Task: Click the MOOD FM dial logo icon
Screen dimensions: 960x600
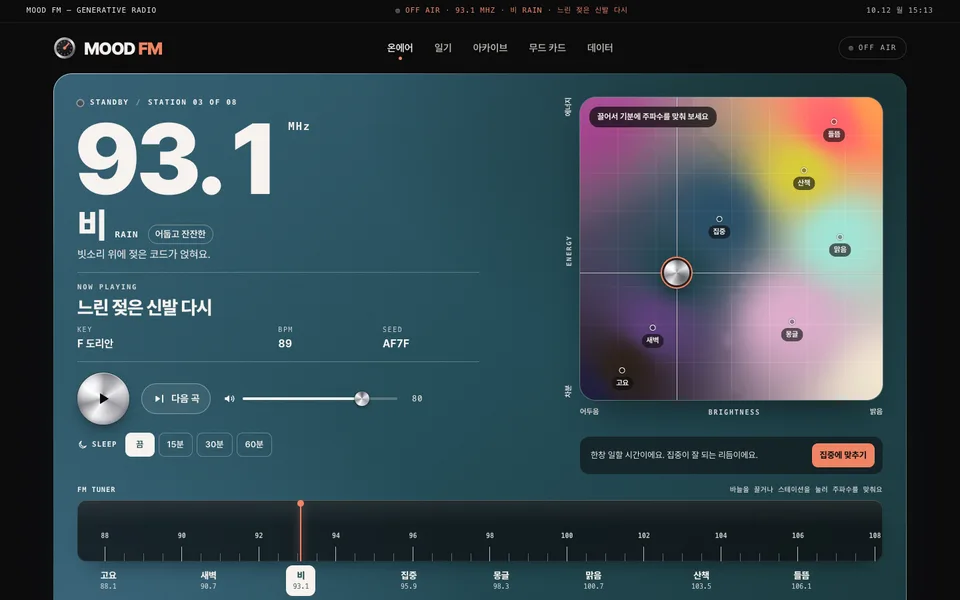Action: point(64,48)
